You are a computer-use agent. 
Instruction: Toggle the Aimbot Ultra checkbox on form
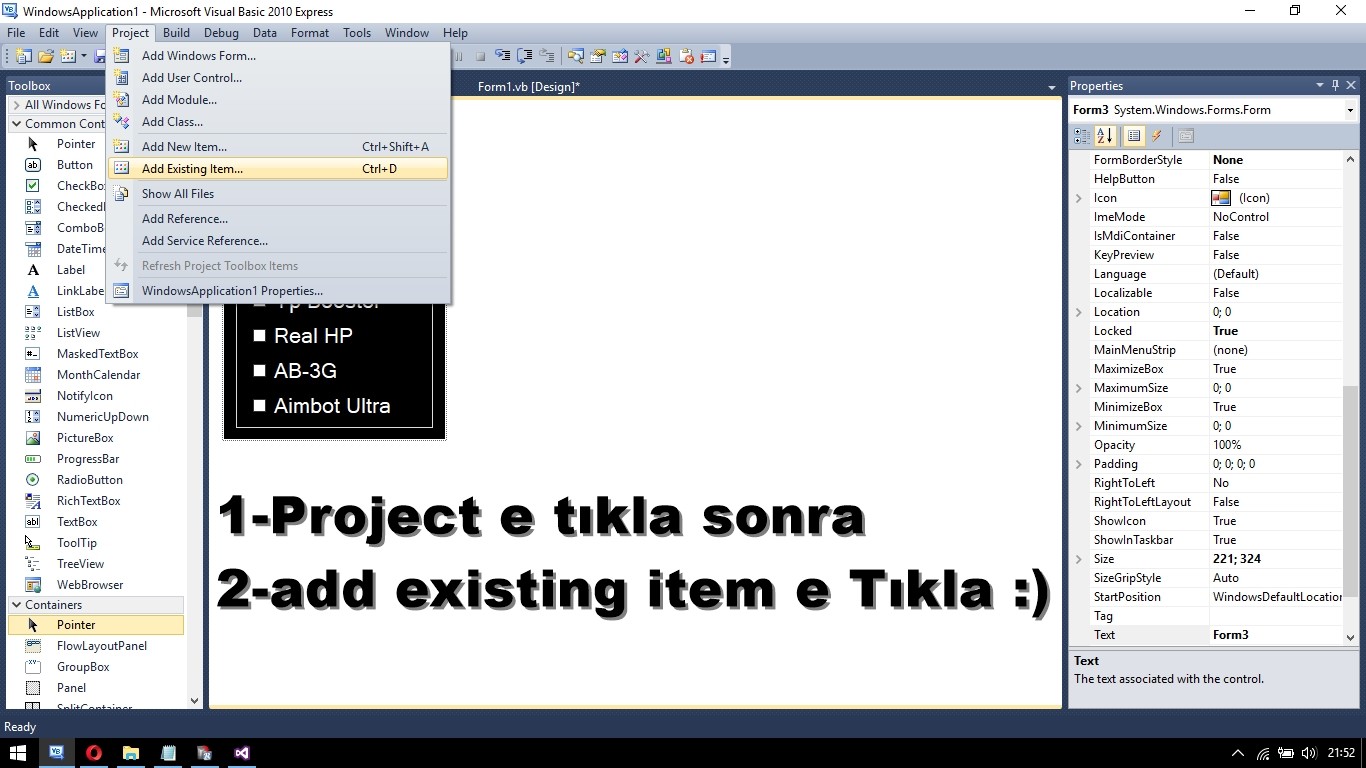point(260,406)
